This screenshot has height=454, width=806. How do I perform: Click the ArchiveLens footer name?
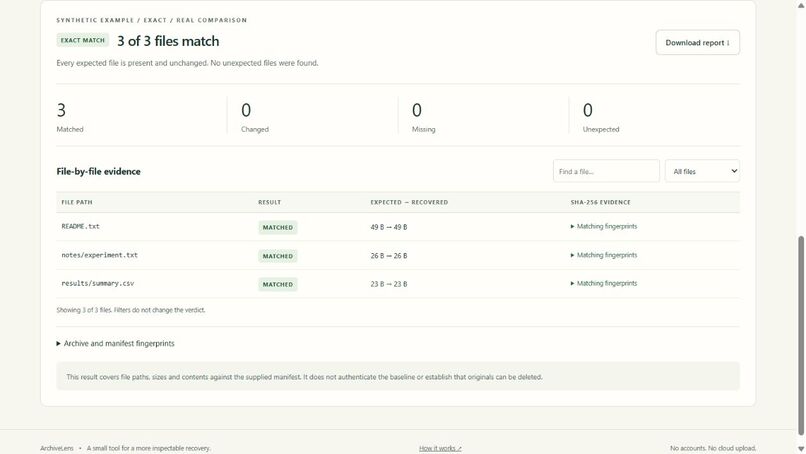(x=57, y=448)
